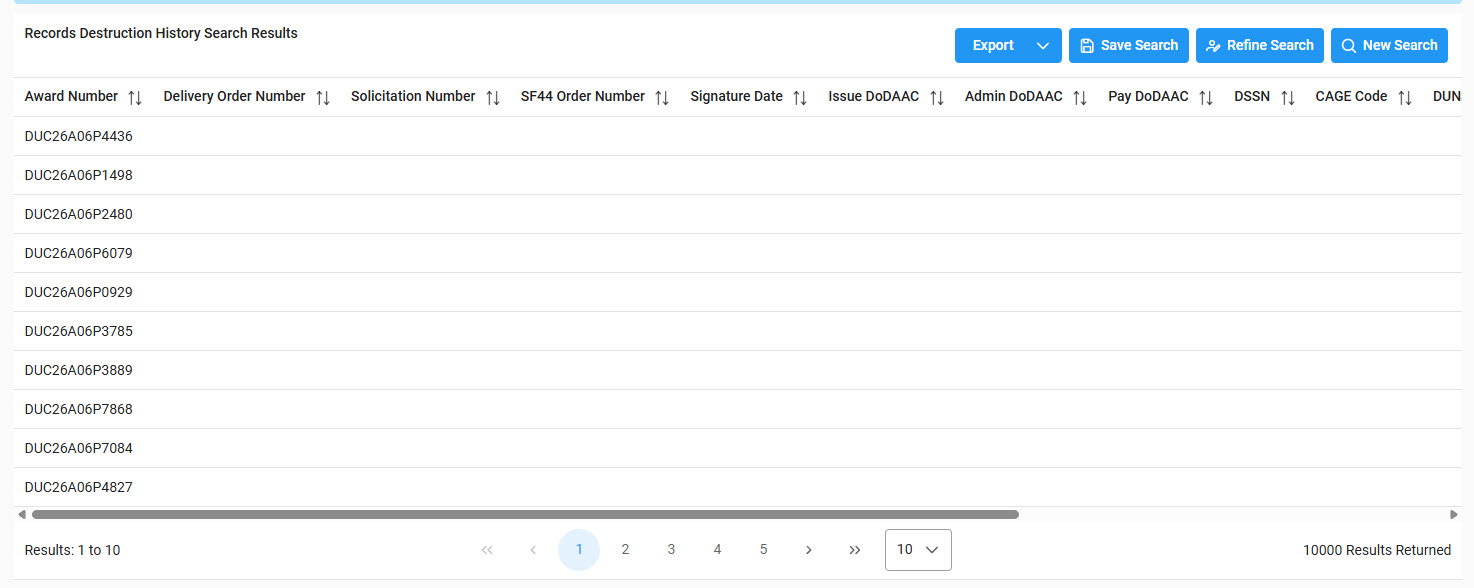The width and height of the screenshot is (1474, 588).
Task: Go to next page of results
Action: point(809,550)
